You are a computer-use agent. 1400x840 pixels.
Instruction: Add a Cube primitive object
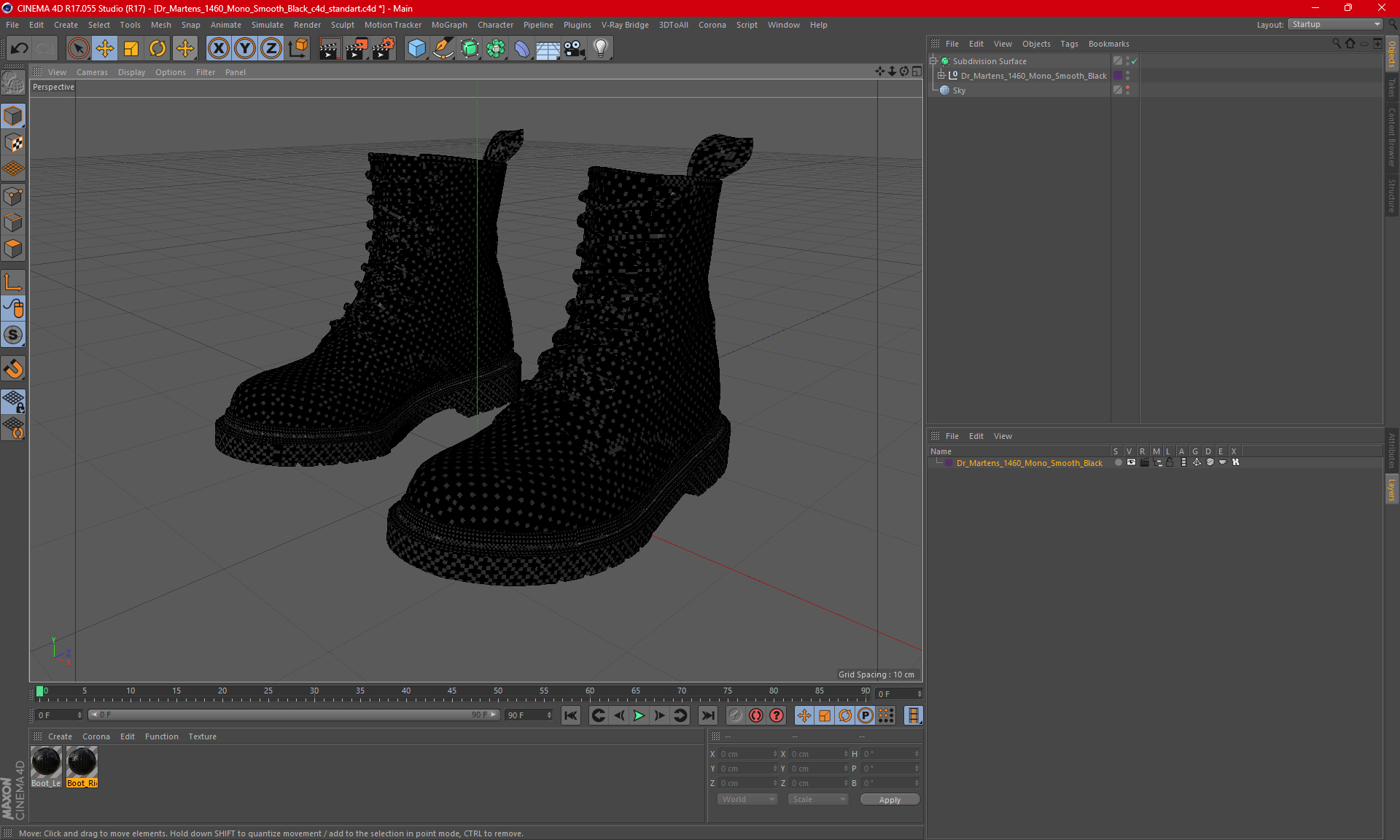click(416, 49)
